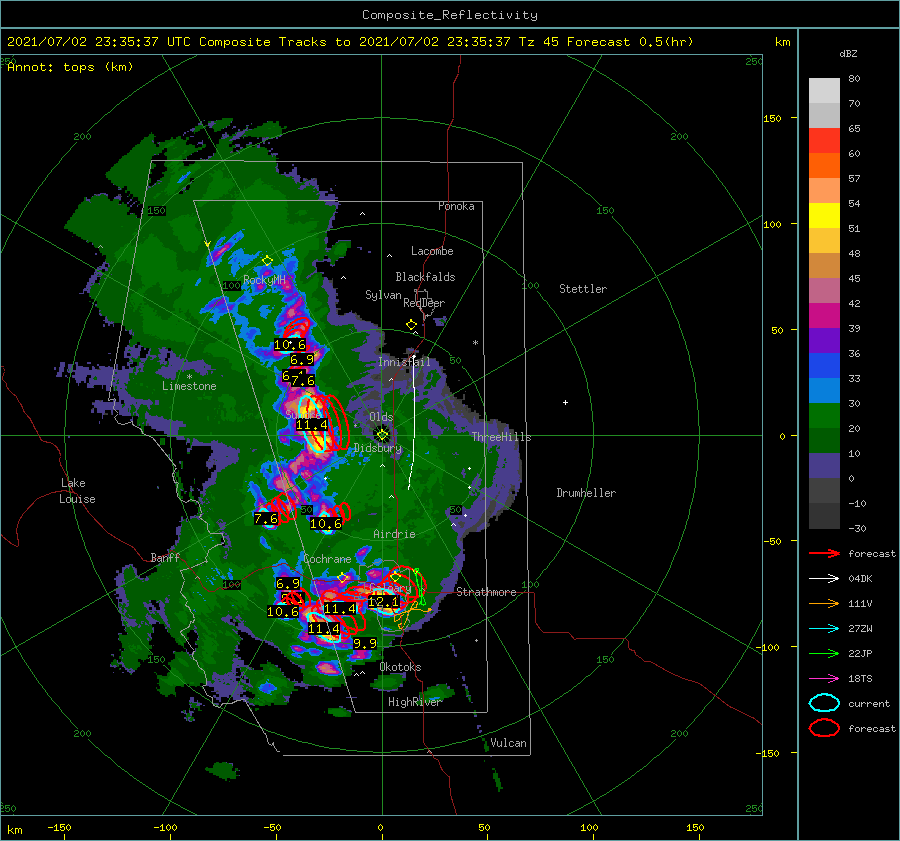The width and height of the screenshot is (900, 841).
Task: Click the Olds town label
Action: tap(381, 417)
